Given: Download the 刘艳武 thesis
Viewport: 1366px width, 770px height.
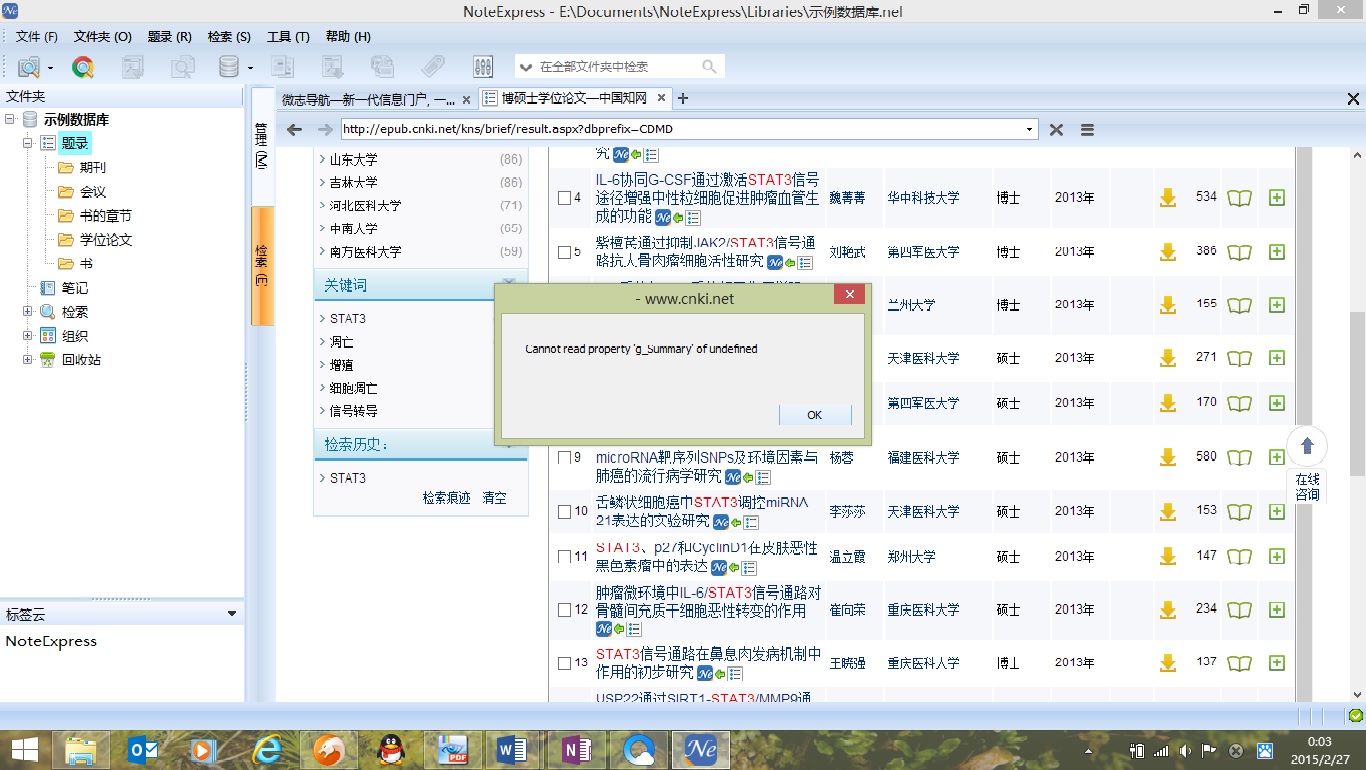Looking at the screenshot, I should pyautogui.click(x=1168, y=252).
